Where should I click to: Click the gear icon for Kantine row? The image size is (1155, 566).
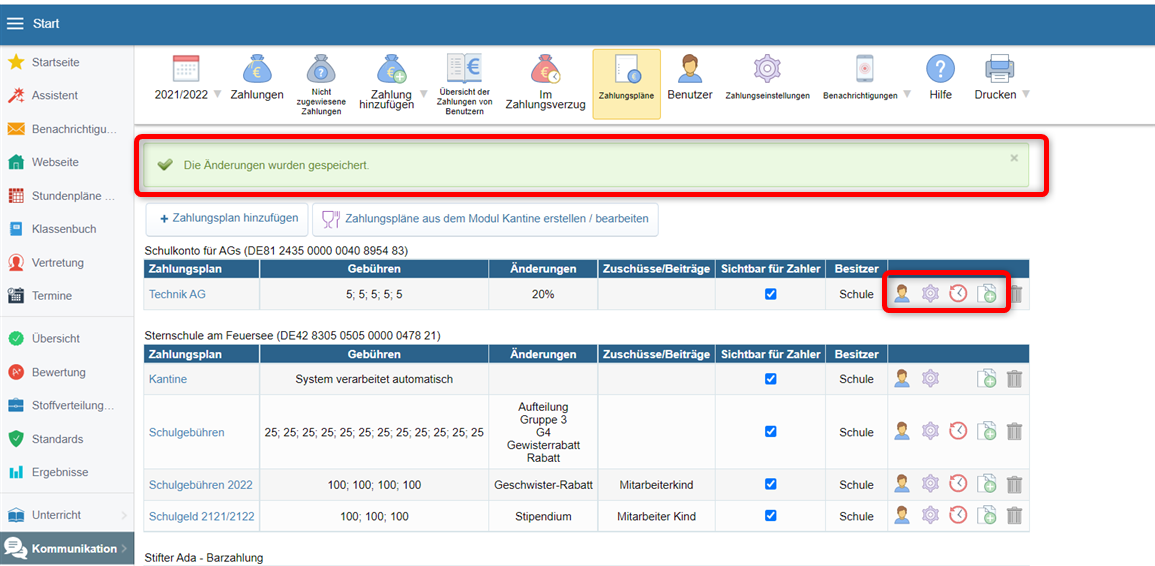tap(930, 379)
